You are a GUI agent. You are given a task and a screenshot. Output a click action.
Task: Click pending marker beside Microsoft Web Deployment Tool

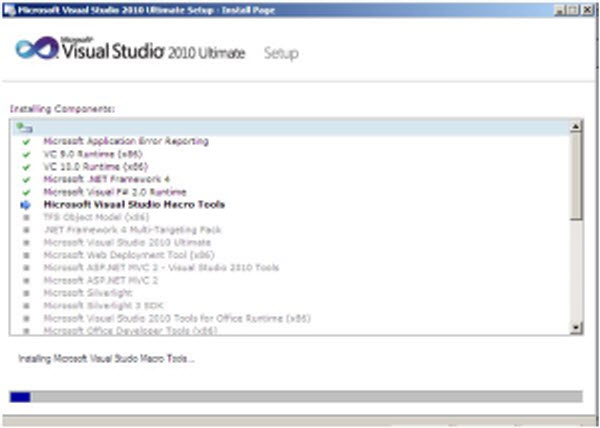click(26, 255)
